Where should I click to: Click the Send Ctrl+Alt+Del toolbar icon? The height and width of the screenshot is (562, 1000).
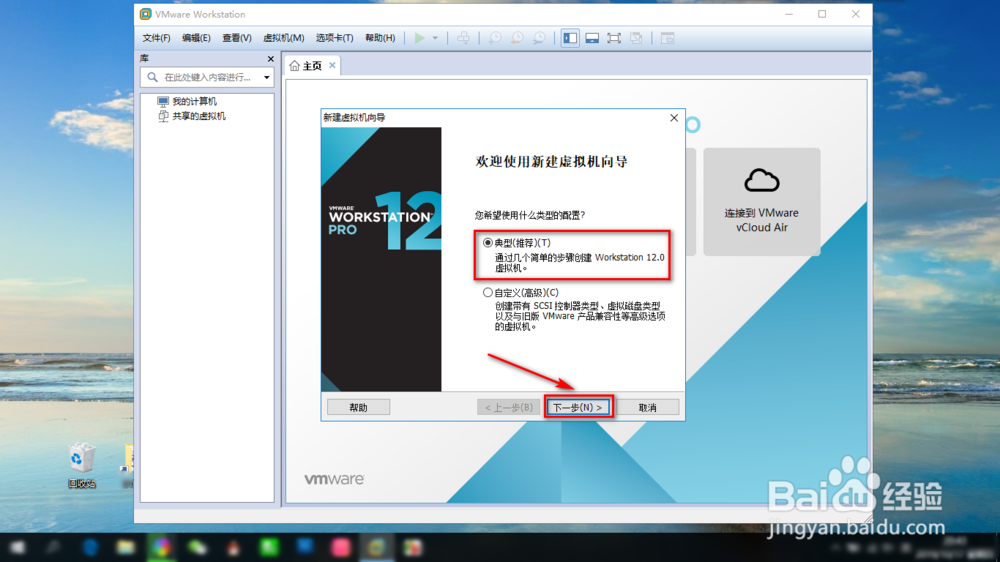tap(464, 38)
